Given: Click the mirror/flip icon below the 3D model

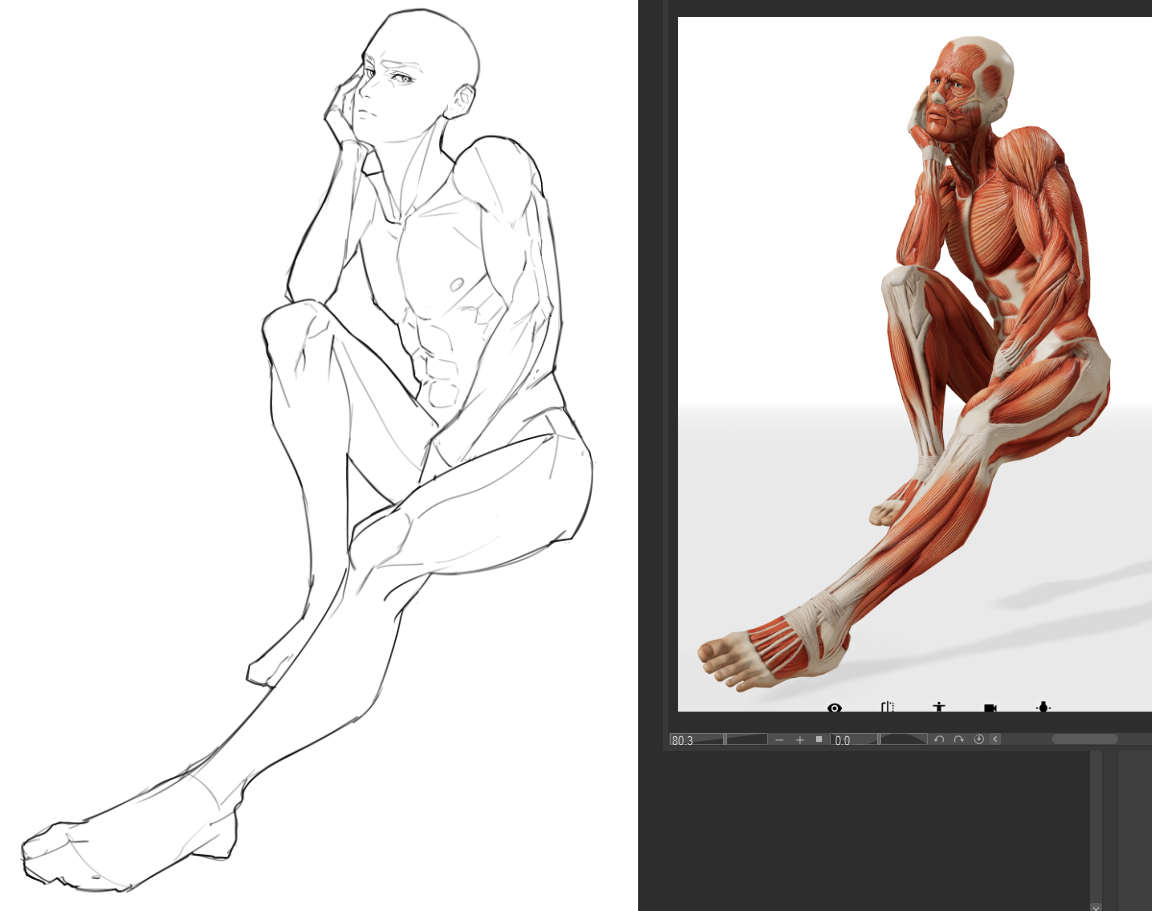Looking at the screenshot, I should coord(887,707).
